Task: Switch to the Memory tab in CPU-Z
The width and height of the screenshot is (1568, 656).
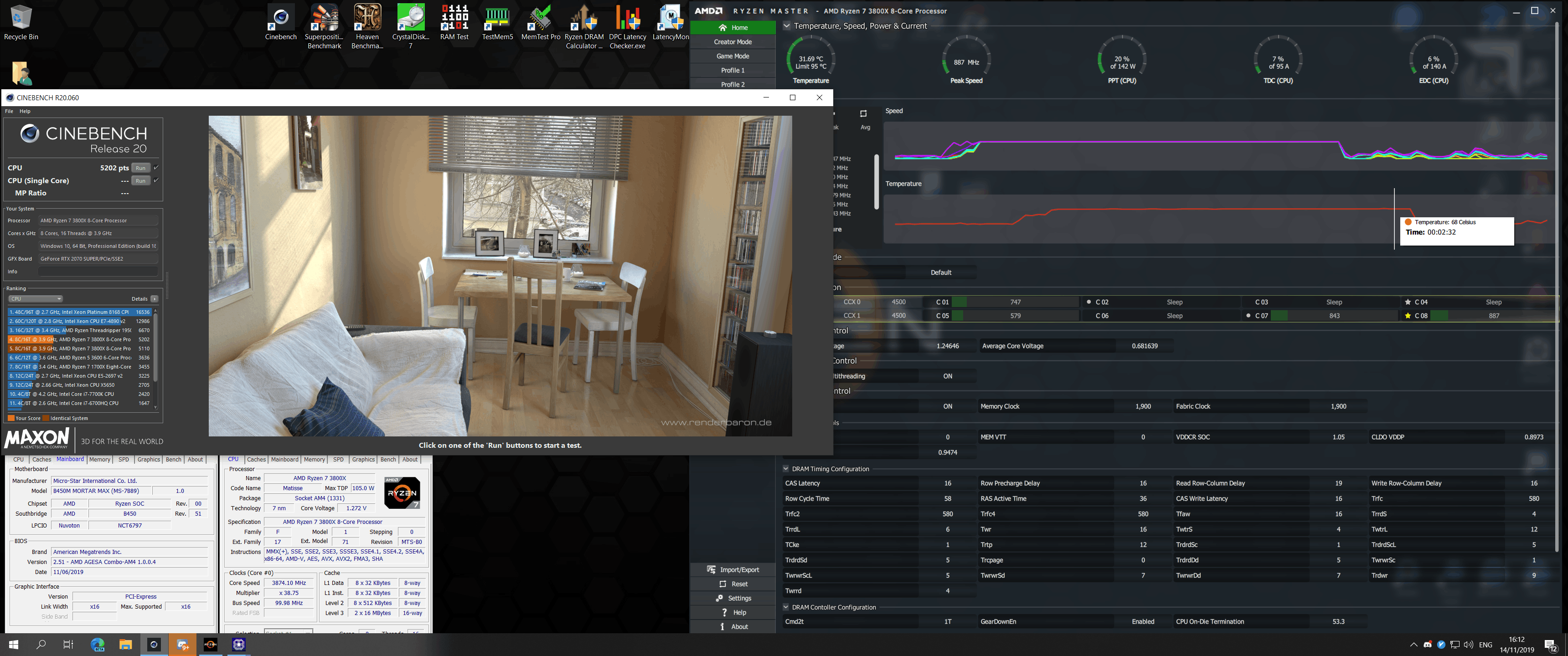Action: coord(314,460)
